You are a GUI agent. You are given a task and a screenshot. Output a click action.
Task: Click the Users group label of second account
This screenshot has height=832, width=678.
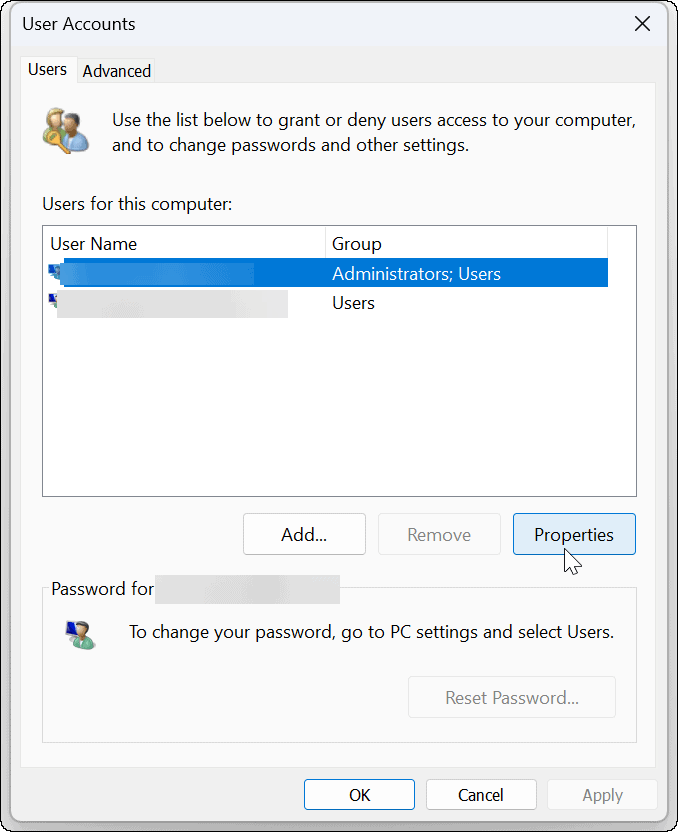353,302
